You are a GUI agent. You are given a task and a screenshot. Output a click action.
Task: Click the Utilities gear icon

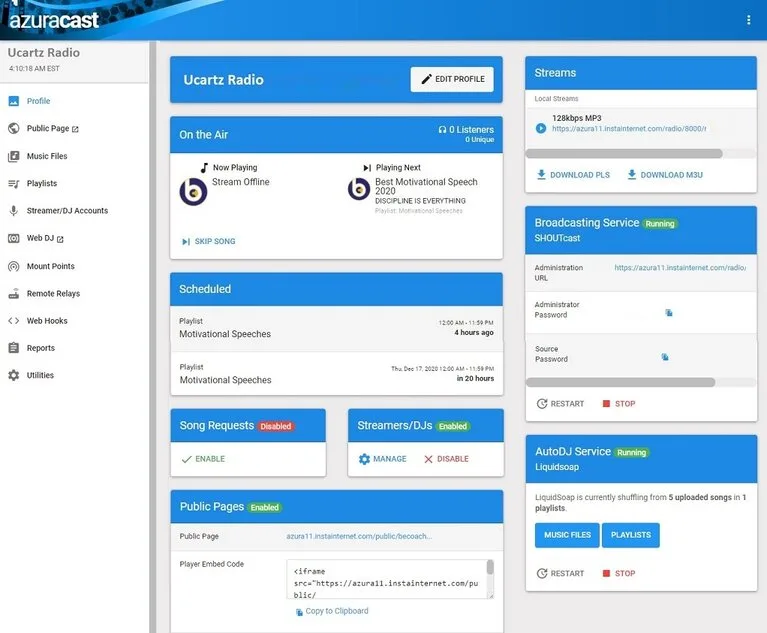[14, 375]
